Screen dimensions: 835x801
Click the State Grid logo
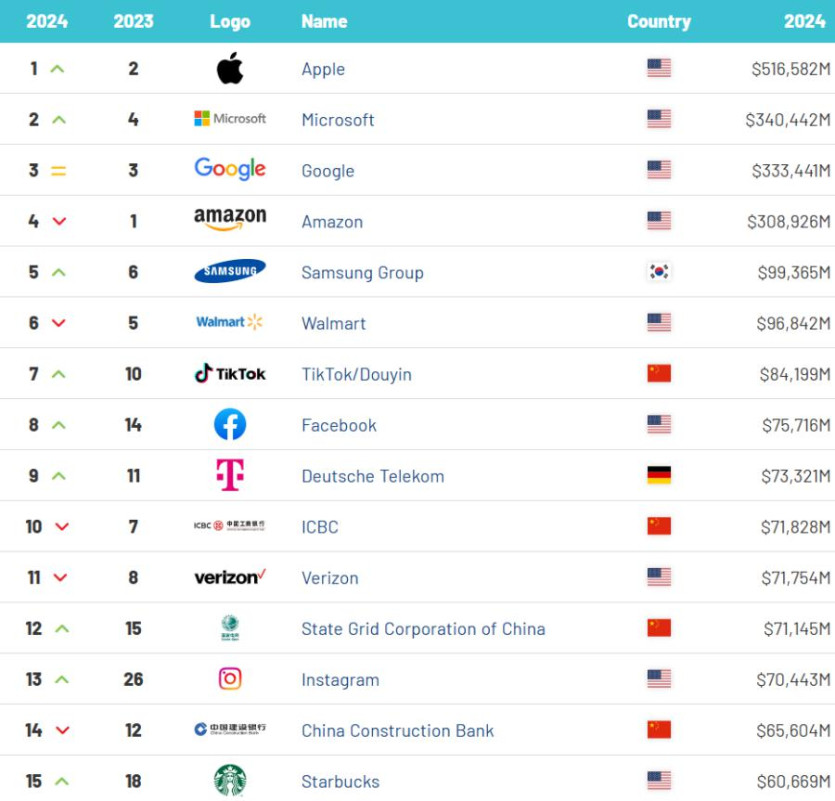click(x=230, y=628)
